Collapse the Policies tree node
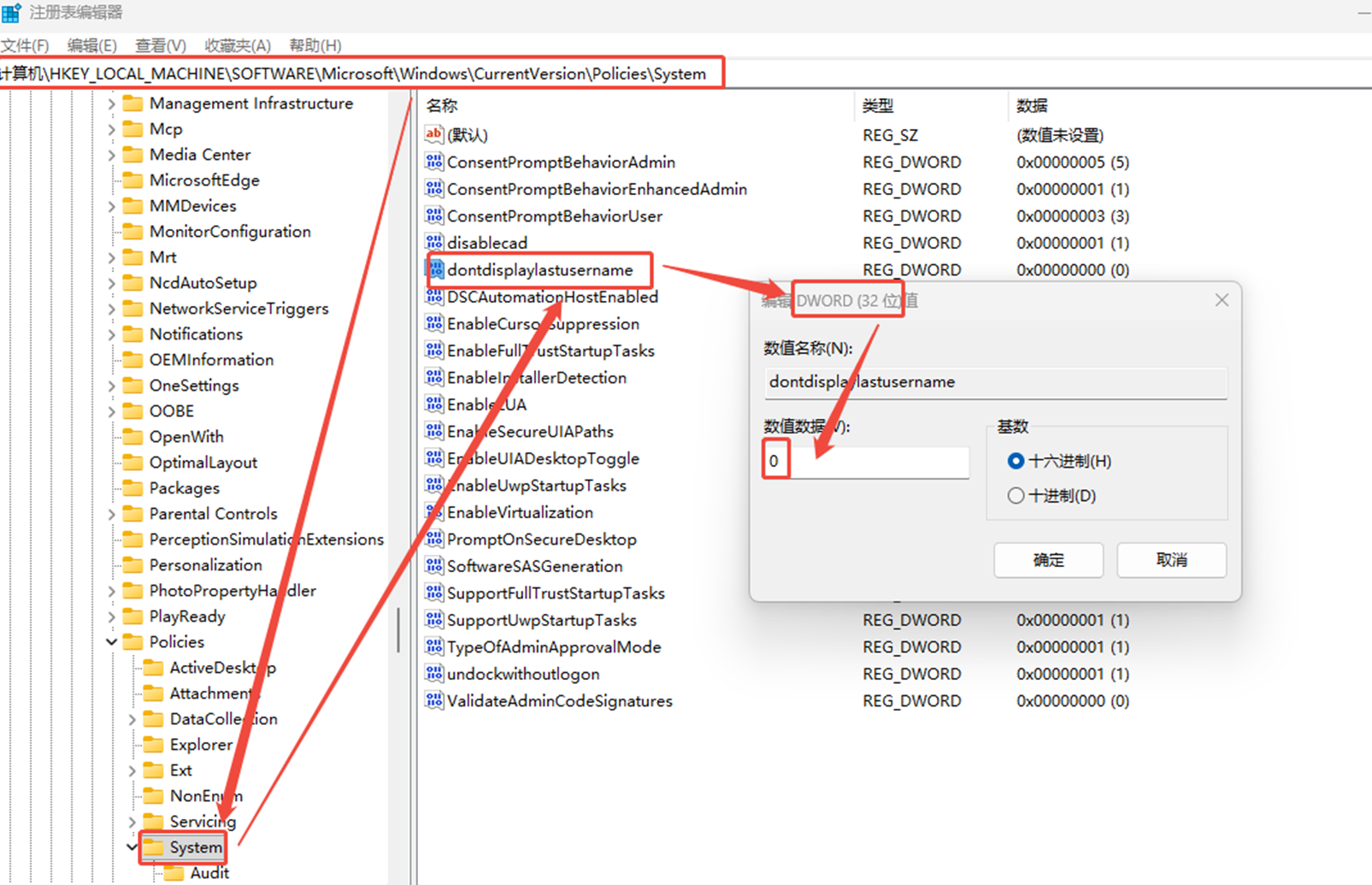Screen dimensions: 1372x885 tap(112, 642)
